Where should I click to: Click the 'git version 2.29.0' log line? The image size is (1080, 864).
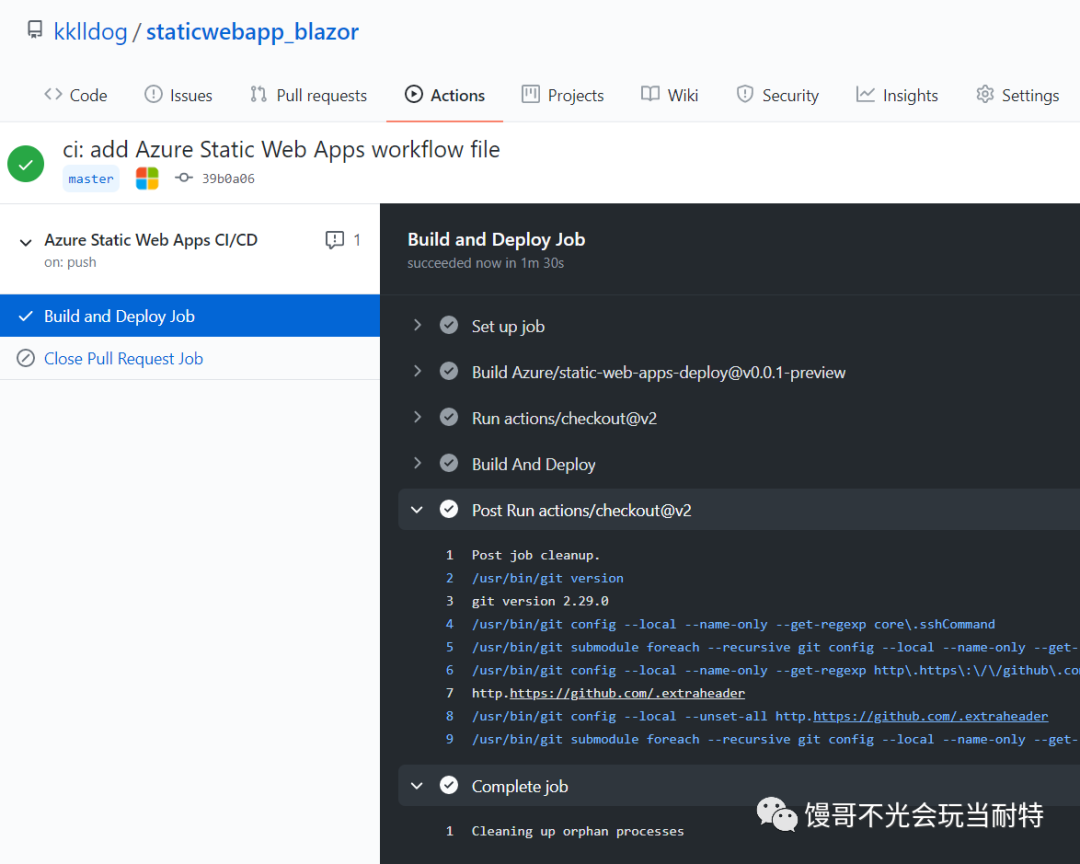coord(540,601)
